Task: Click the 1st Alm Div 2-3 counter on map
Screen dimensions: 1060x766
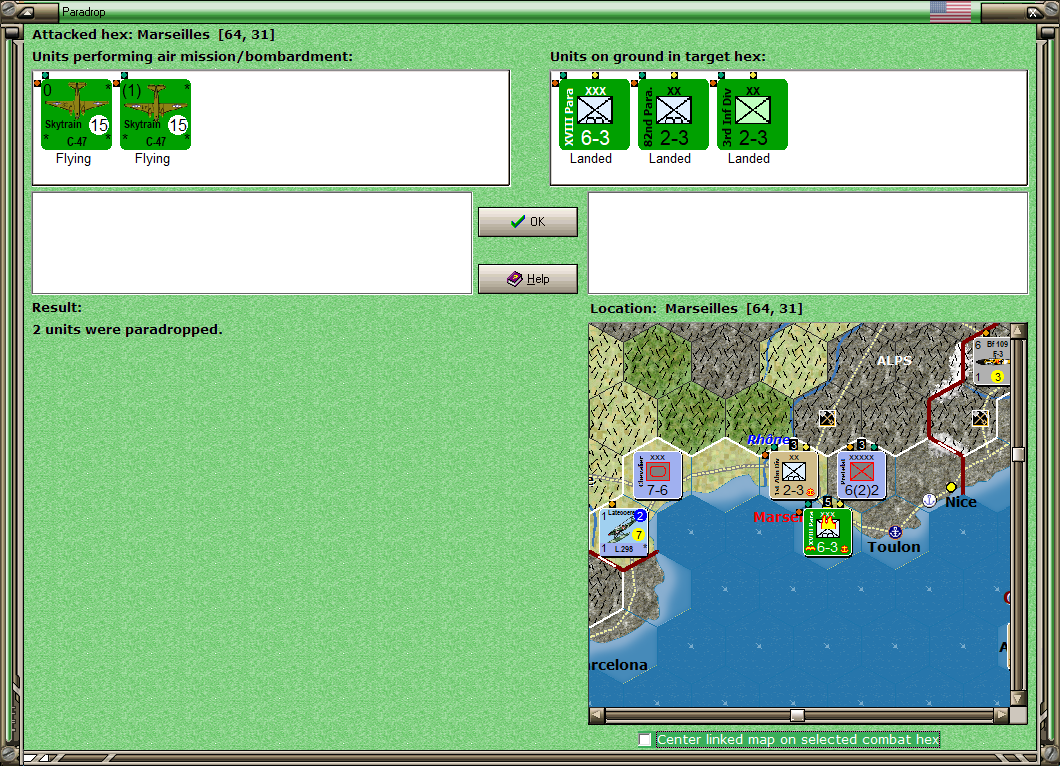Action: (794, 475)
